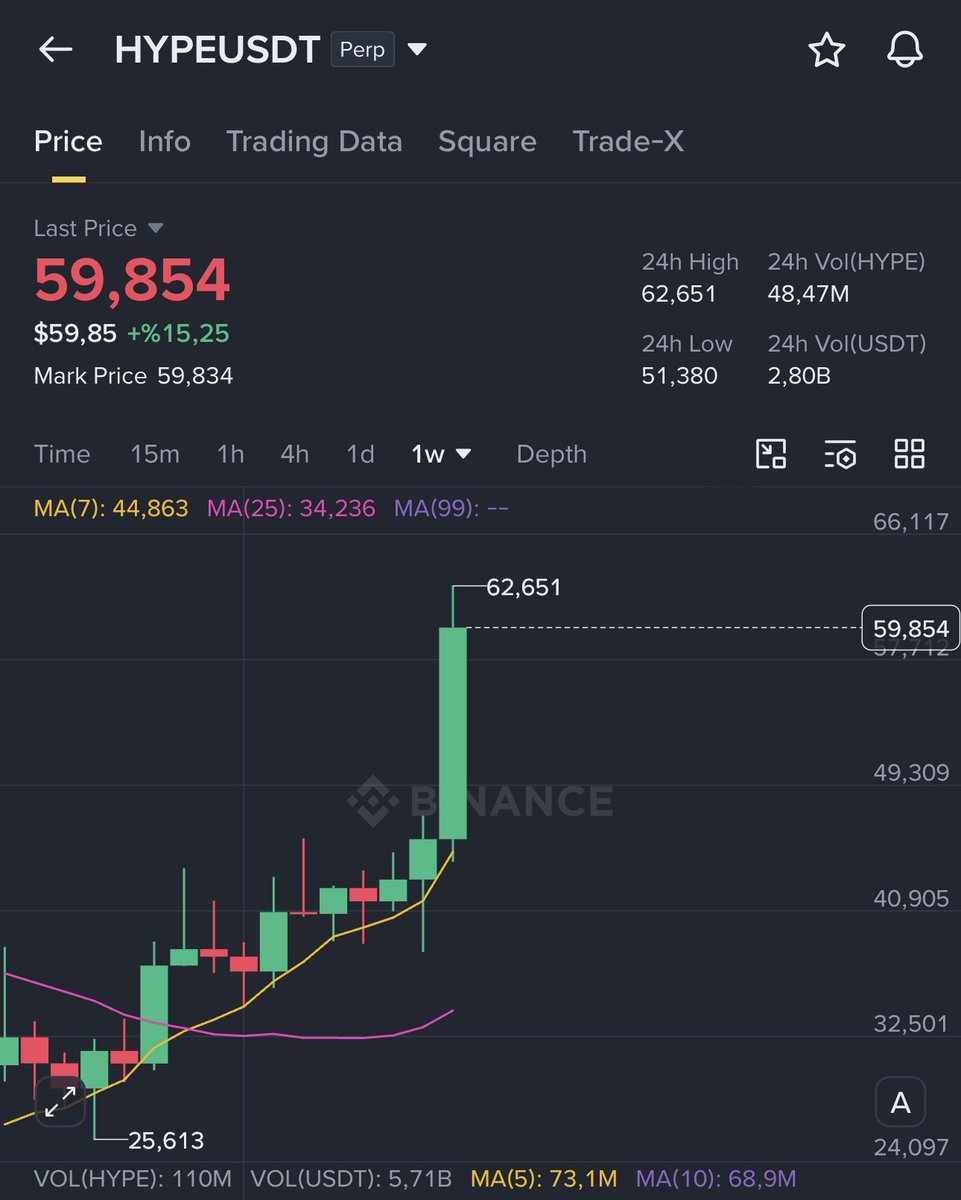Show the Depth chart

point(551,454)
